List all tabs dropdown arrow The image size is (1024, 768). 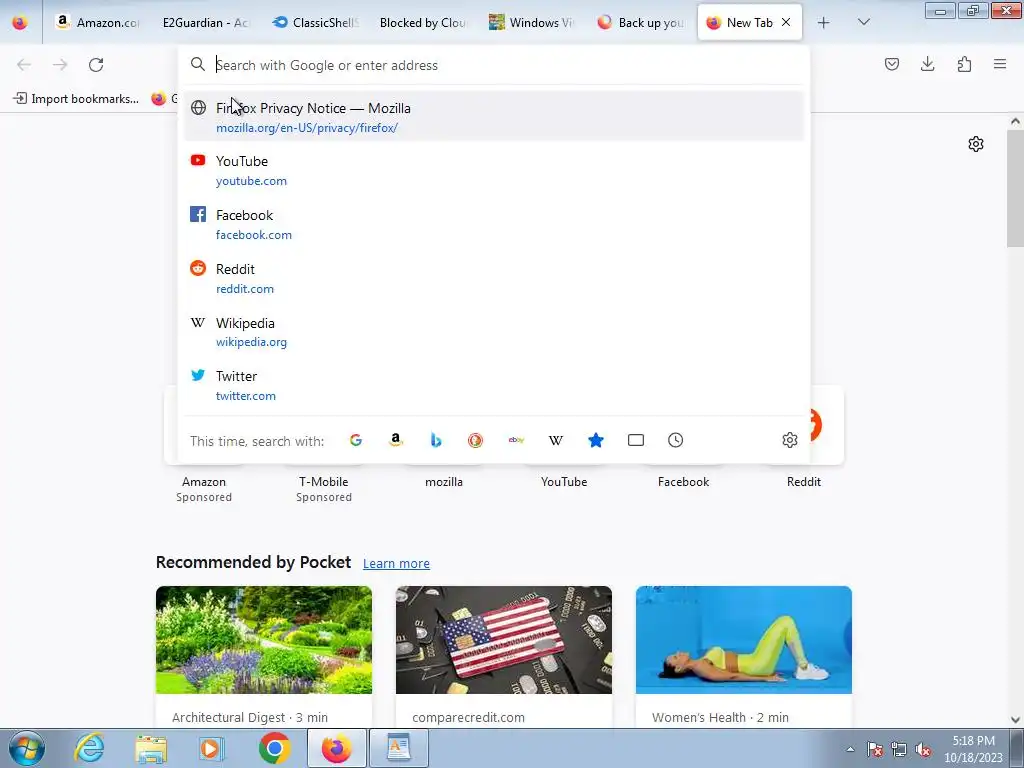863,22
